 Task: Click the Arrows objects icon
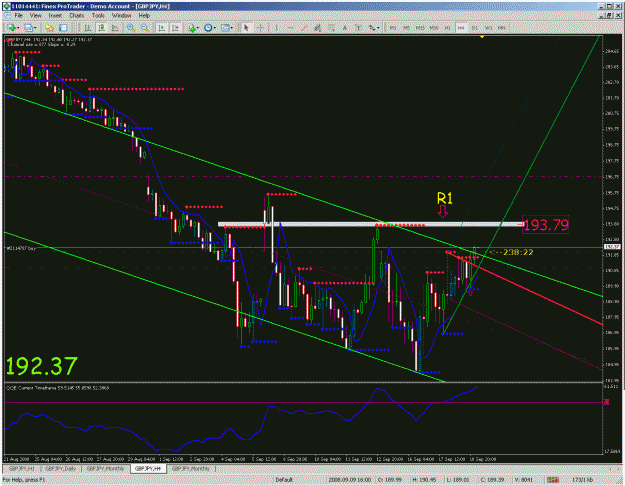[372, 28]
